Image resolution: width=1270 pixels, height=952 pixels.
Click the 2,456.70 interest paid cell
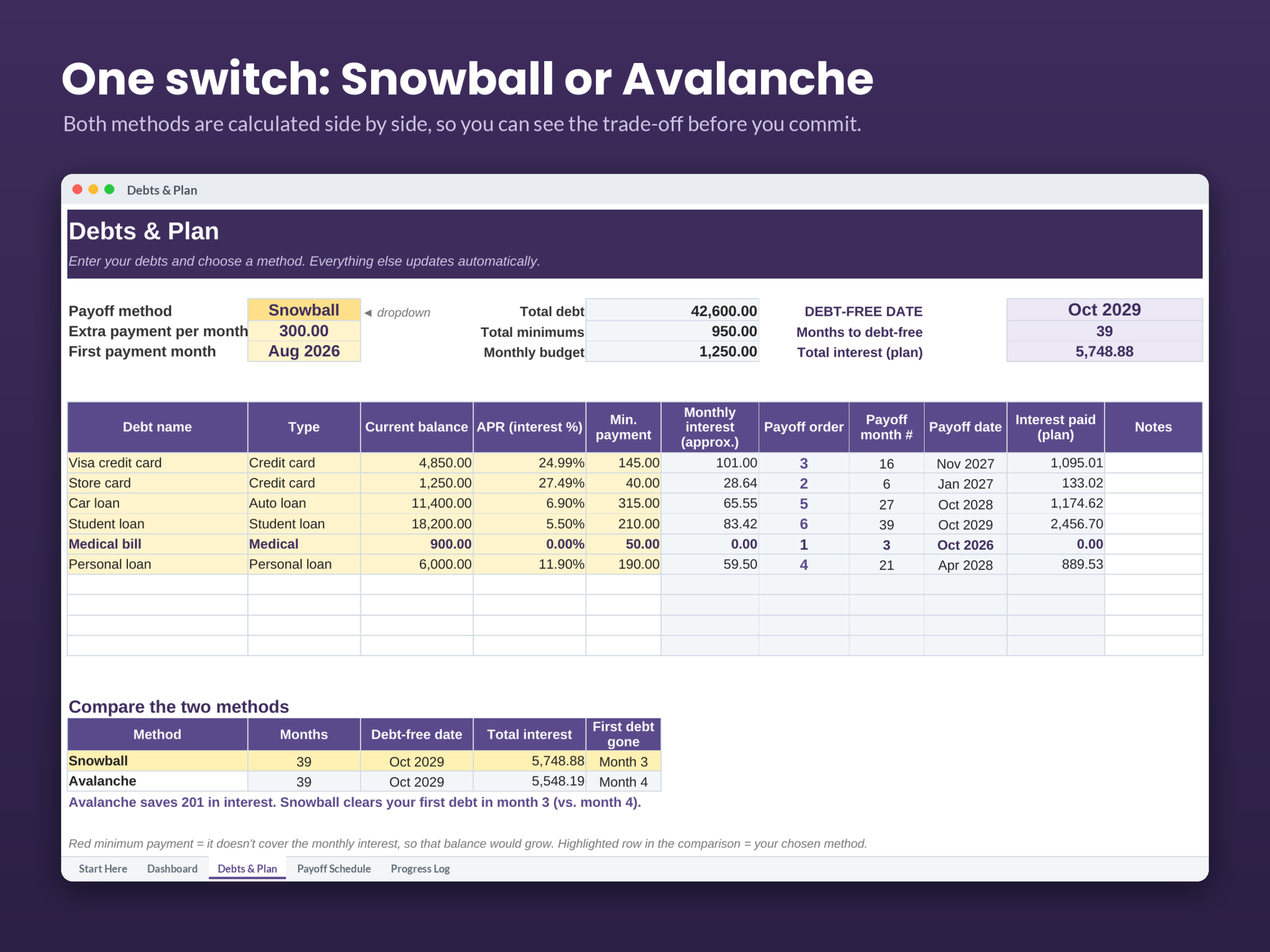(x=1055, y=523)
